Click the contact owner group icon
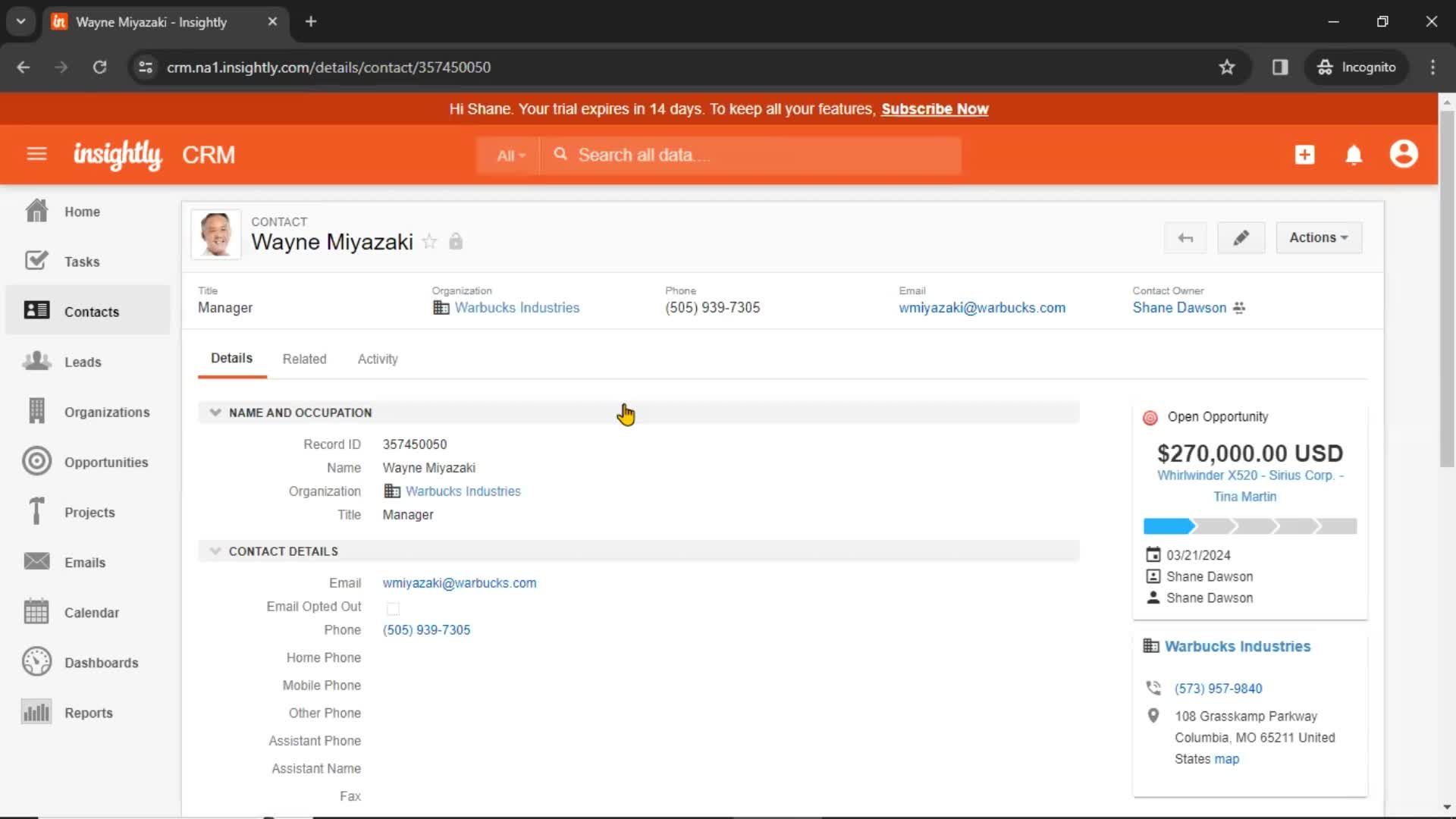1456x819 pixels. click(x=1239, y=308)
